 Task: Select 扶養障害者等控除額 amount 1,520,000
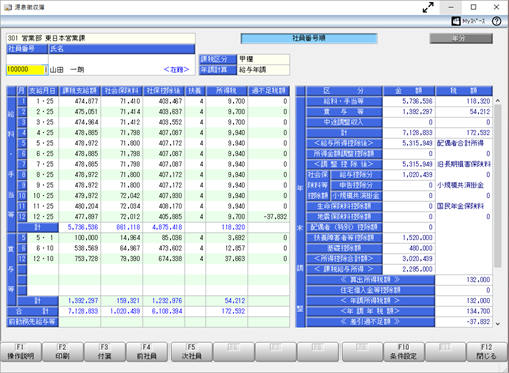tap(417, 238)
